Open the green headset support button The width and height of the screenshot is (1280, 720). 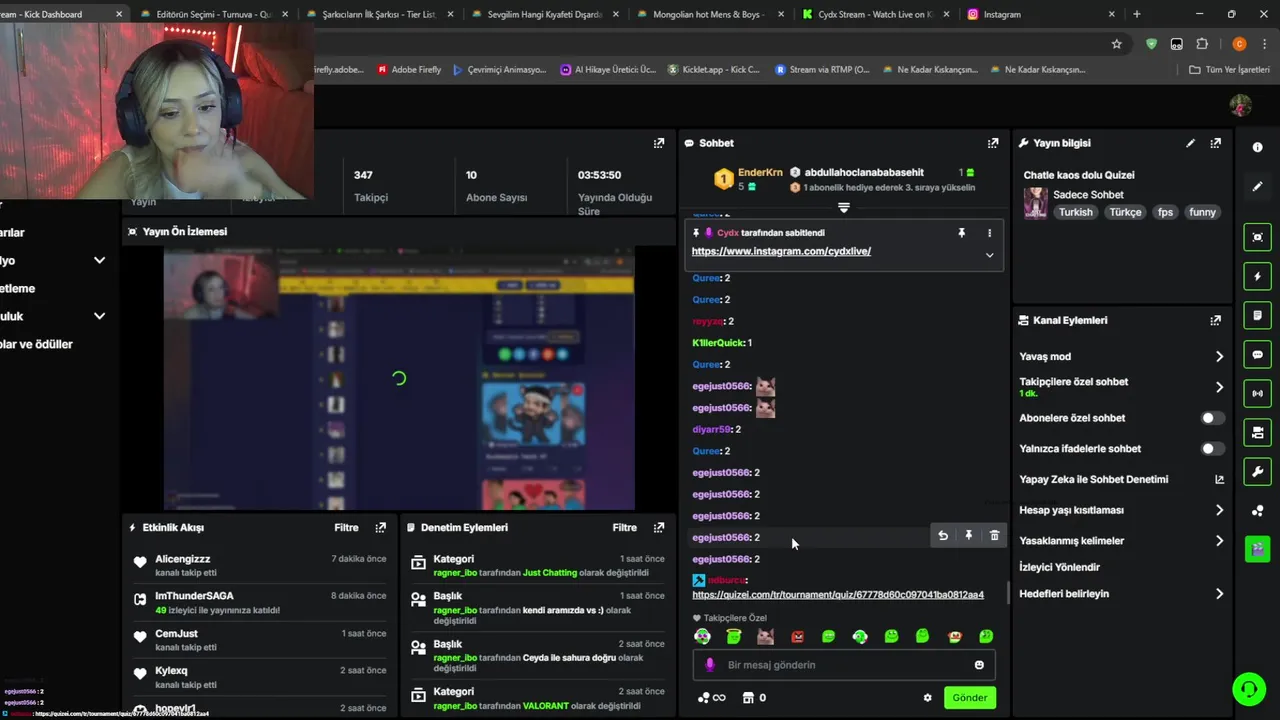pos(1248,688)
